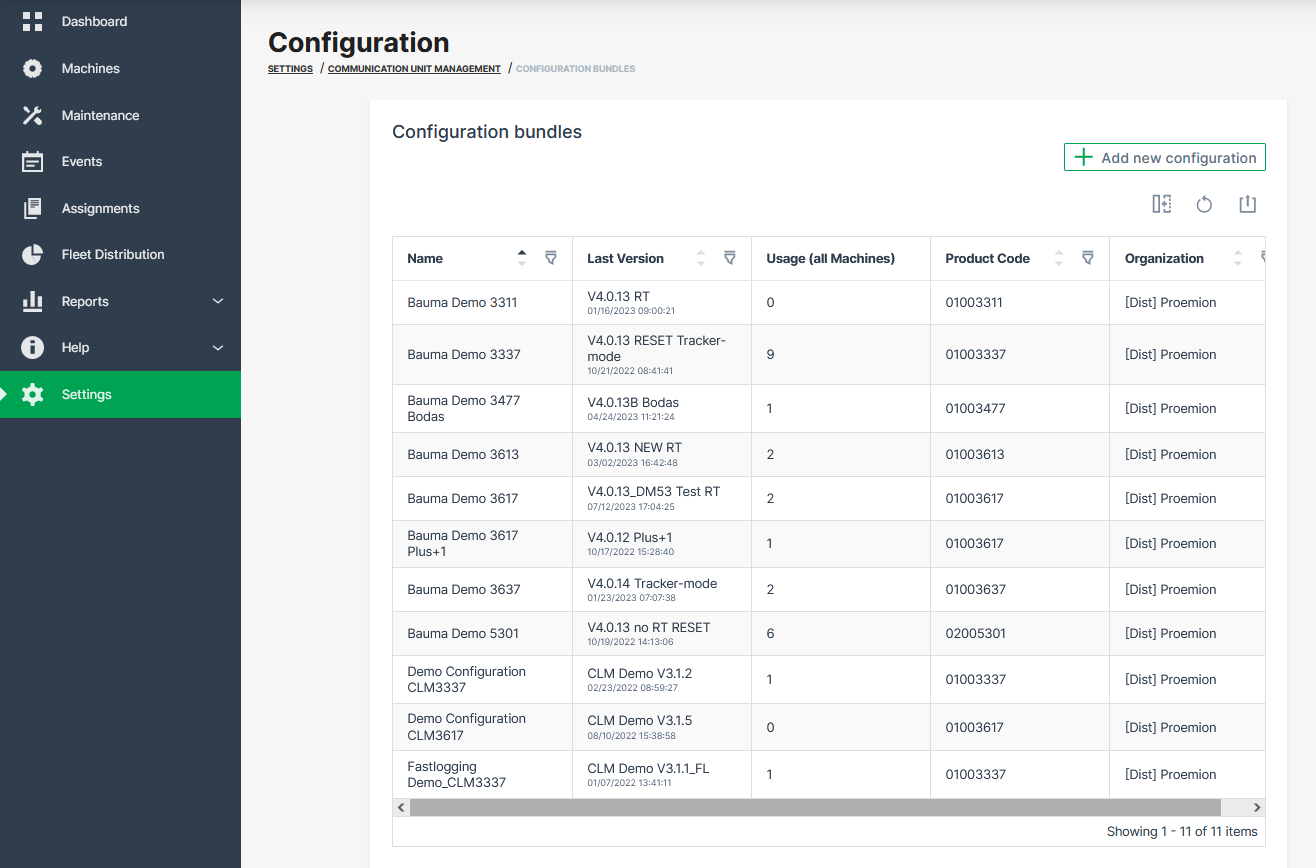Screen dimensions: 1316x868
Task: Click the refresh table icon
Action: pyautogui.click(x=1204, y=204)
